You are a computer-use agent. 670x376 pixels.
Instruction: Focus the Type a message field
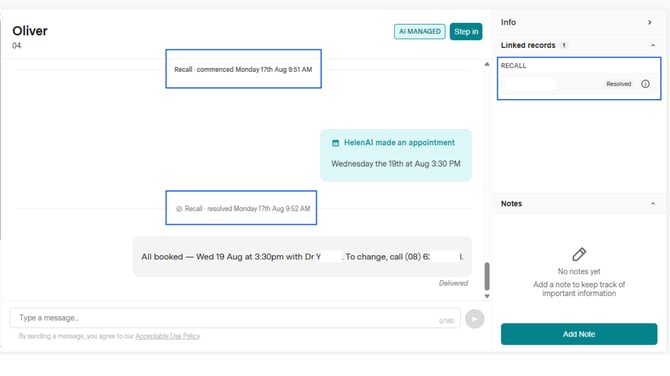(235, 318)
